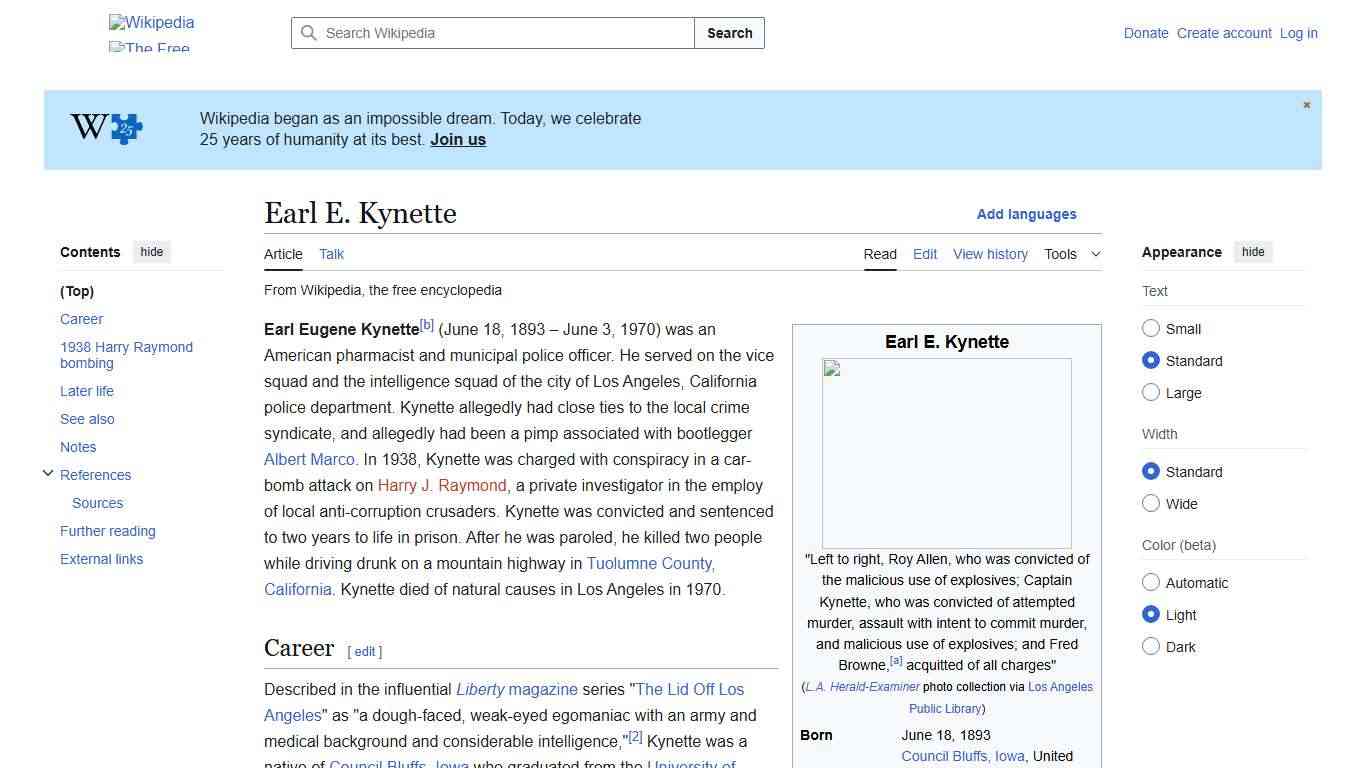Collapse the References section in Contents
The width and height of the screenshot is (1366, 768).
pyautogui.click(x=48, y=473)
